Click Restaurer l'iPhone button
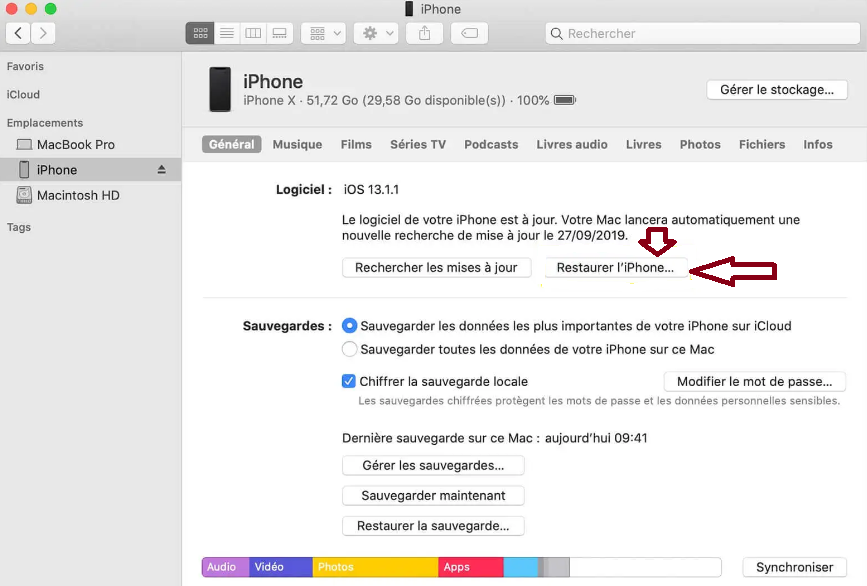This screenshot has width=867, height=586. point(615,268)
